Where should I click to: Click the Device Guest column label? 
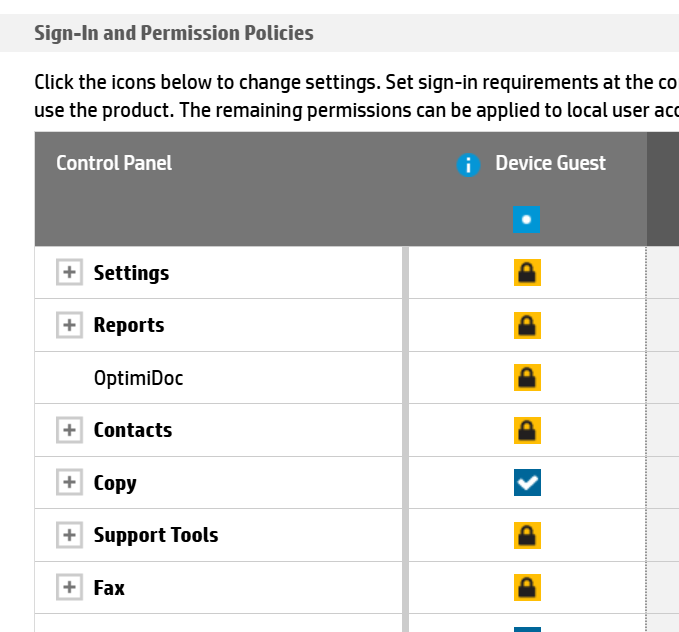pyautogui.click(x=550, y=163)
